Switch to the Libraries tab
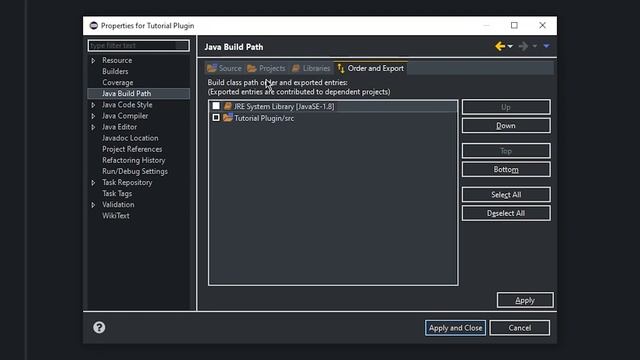 [311, 68]
